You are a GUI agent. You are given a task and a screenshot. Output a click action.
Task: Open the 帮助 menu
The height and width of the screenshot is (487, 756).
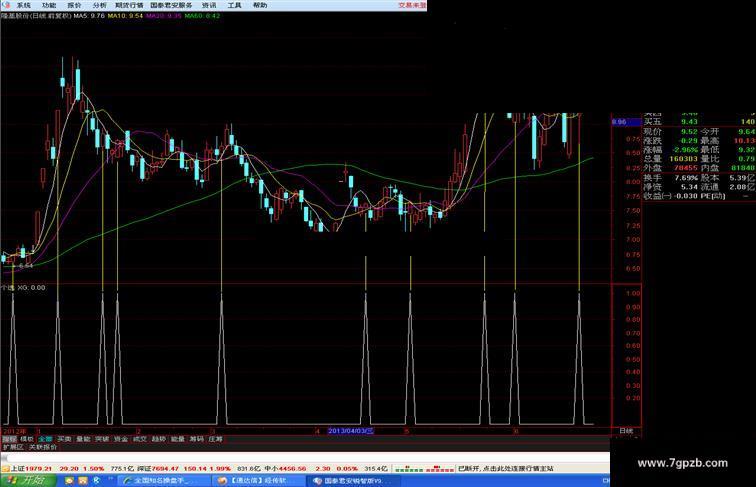pos(260,5)
